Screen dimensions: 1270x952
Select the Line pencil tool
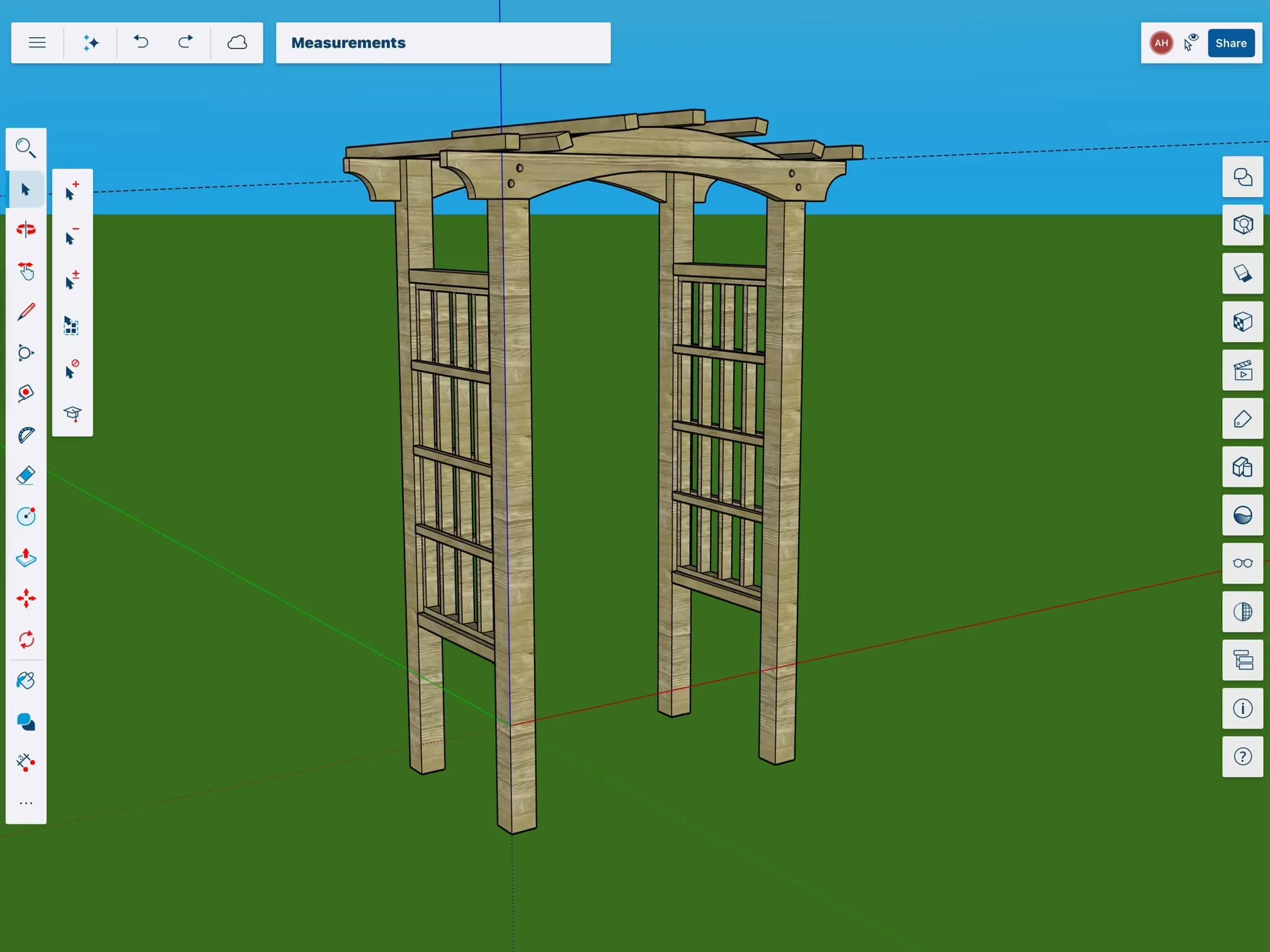pyautogui.click(x=26, y=312)
